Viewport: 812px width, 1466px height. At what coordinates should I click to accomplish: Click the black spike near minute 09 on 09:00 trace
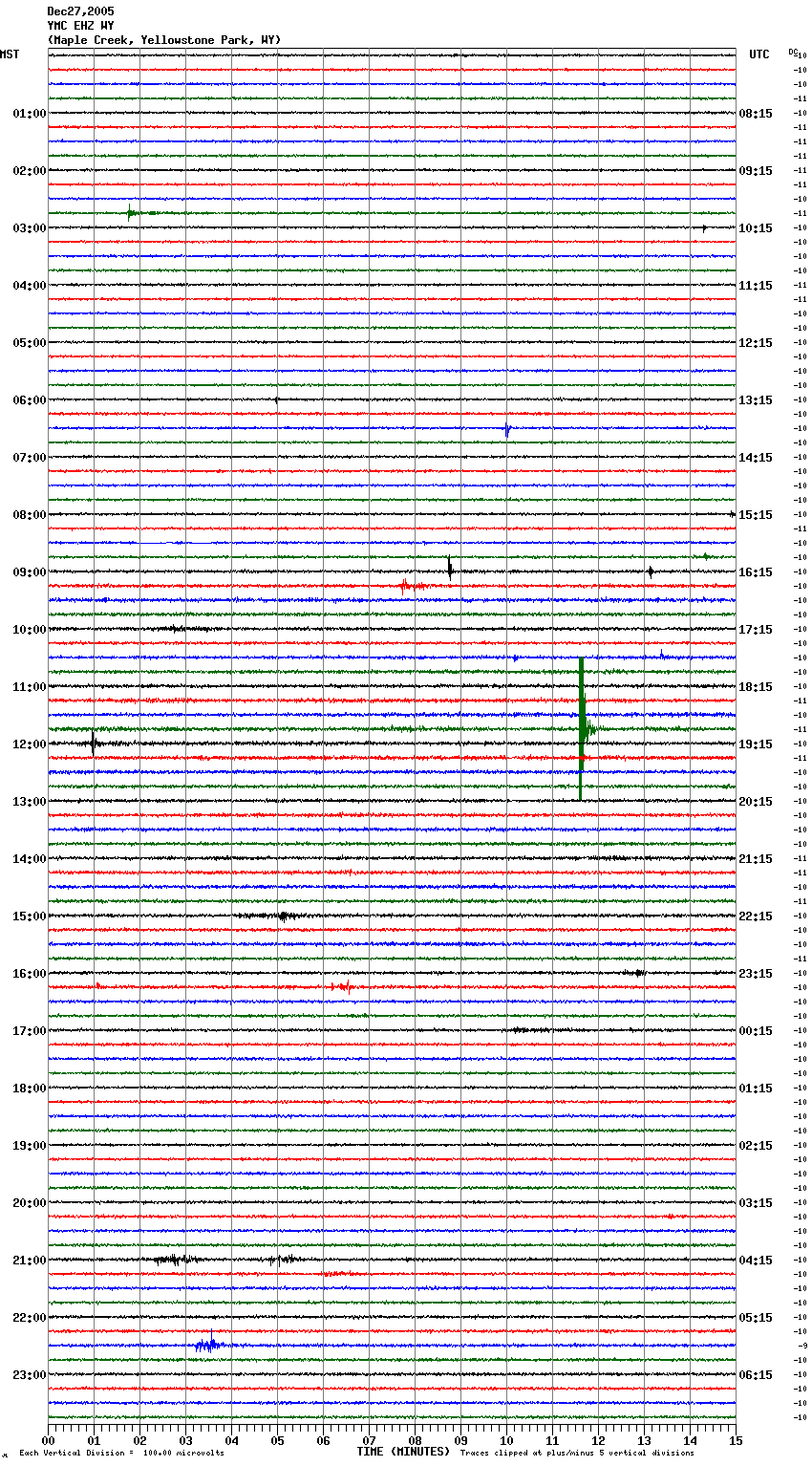450,569
